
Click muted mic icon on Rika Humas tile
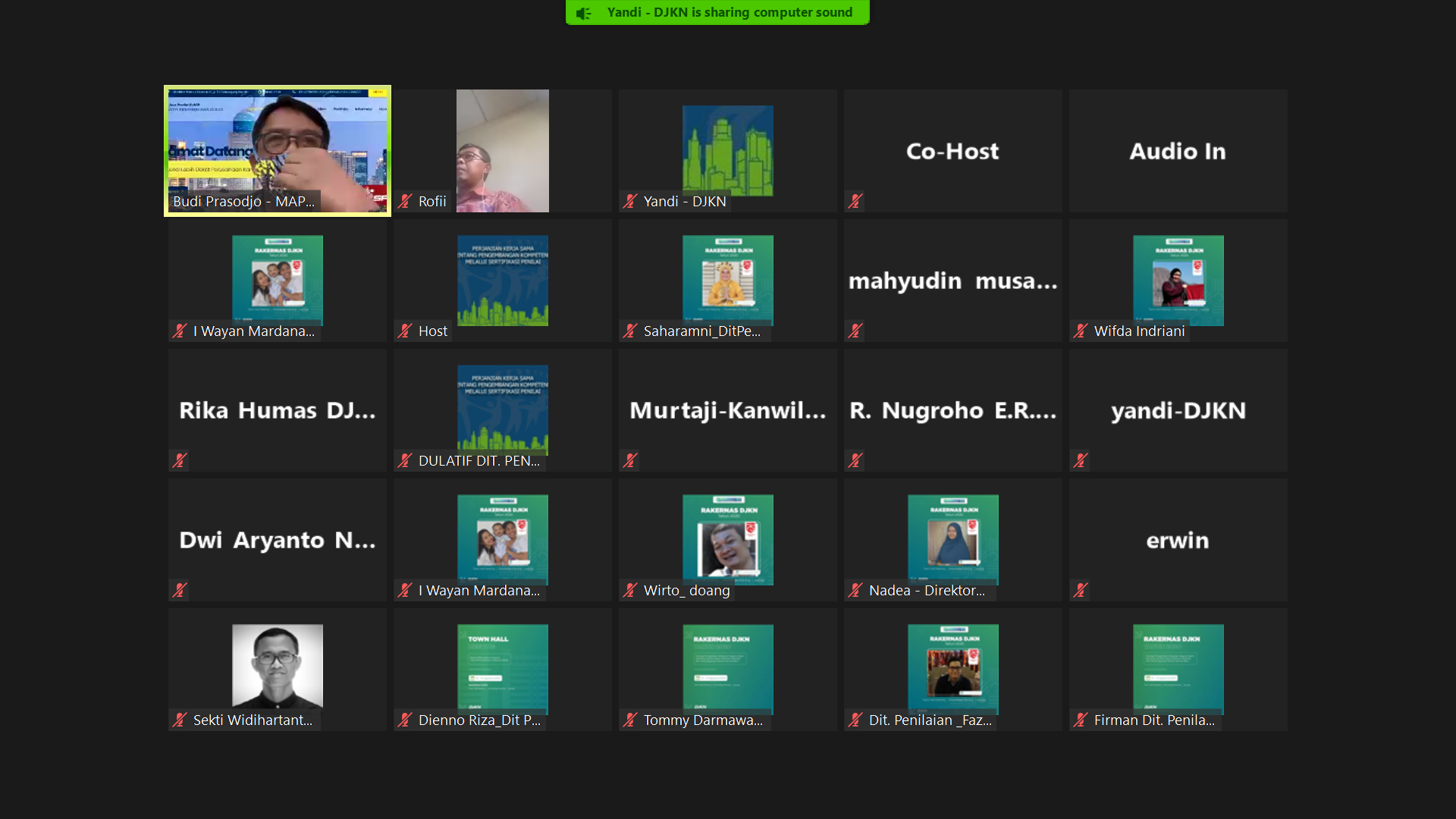click(x=180, y=460)
